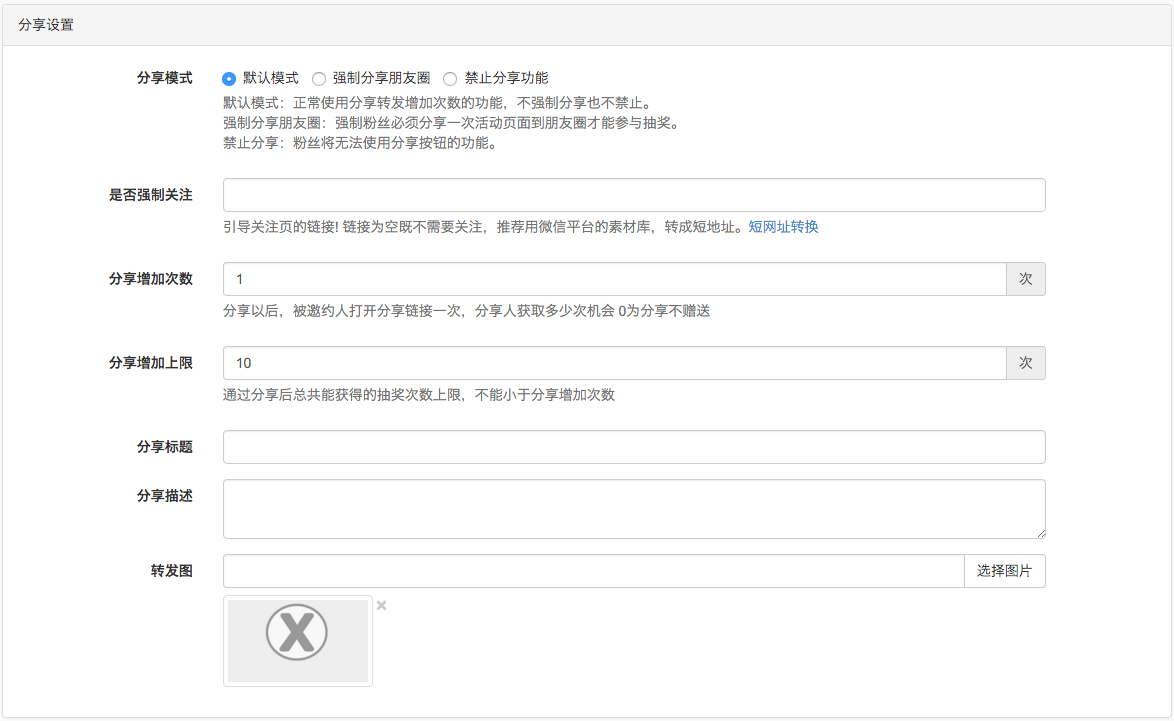The height and width of the screenshot is (721, 1174).
Task: Click help text starting 通过分享后总共能获得
Action: (419, 395)
